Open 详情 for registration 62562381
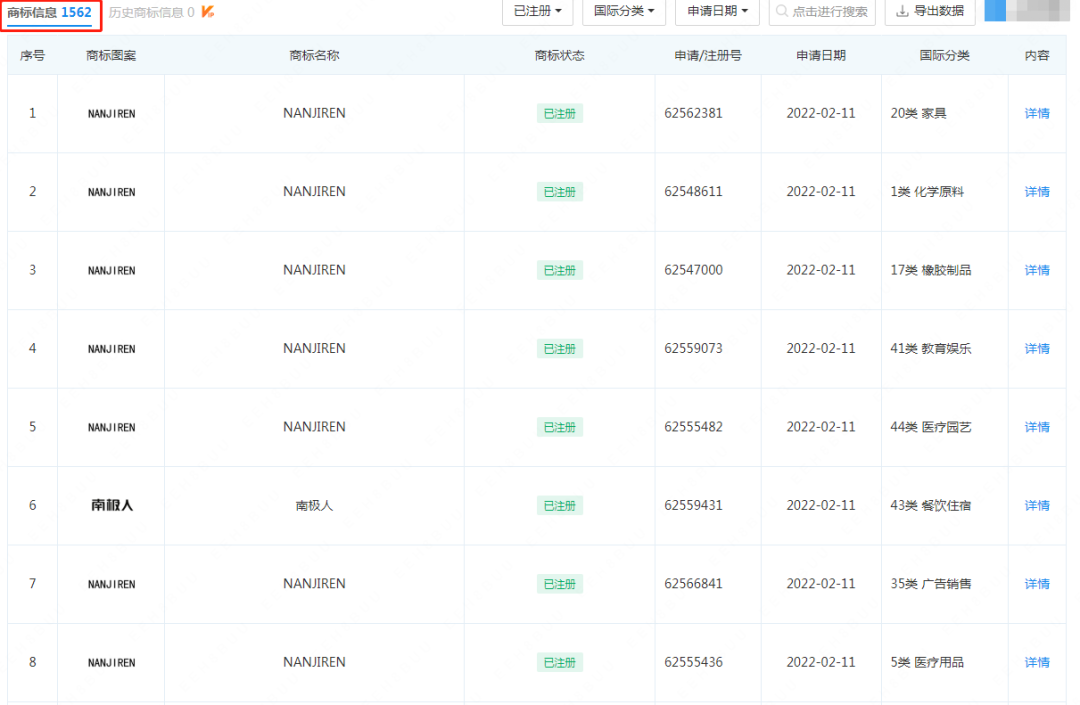This screenshot has height=705, width=1080. (x=1037, y=114)
